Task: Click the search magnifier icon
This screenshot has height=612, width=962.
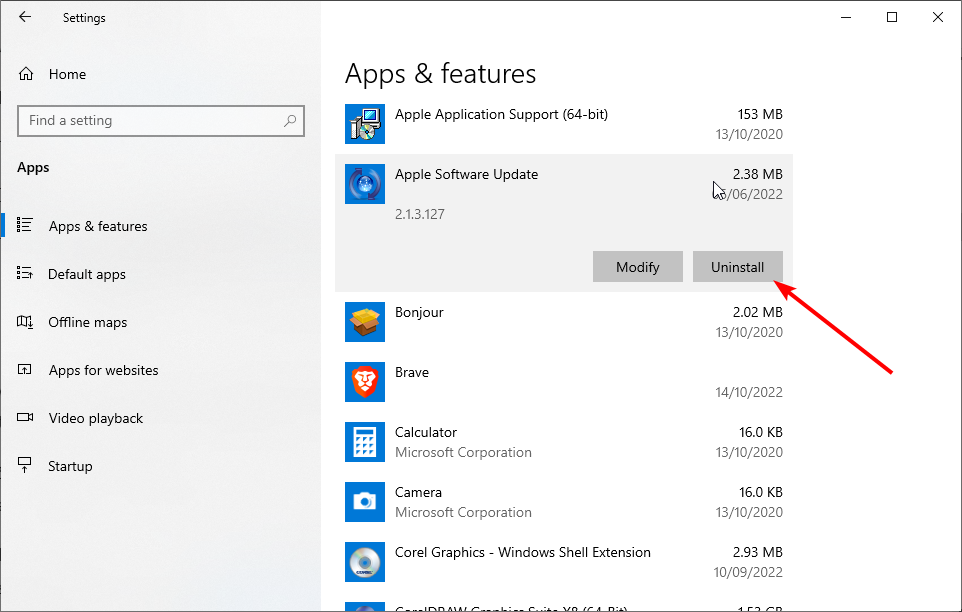Action: [x=290, y=121]
